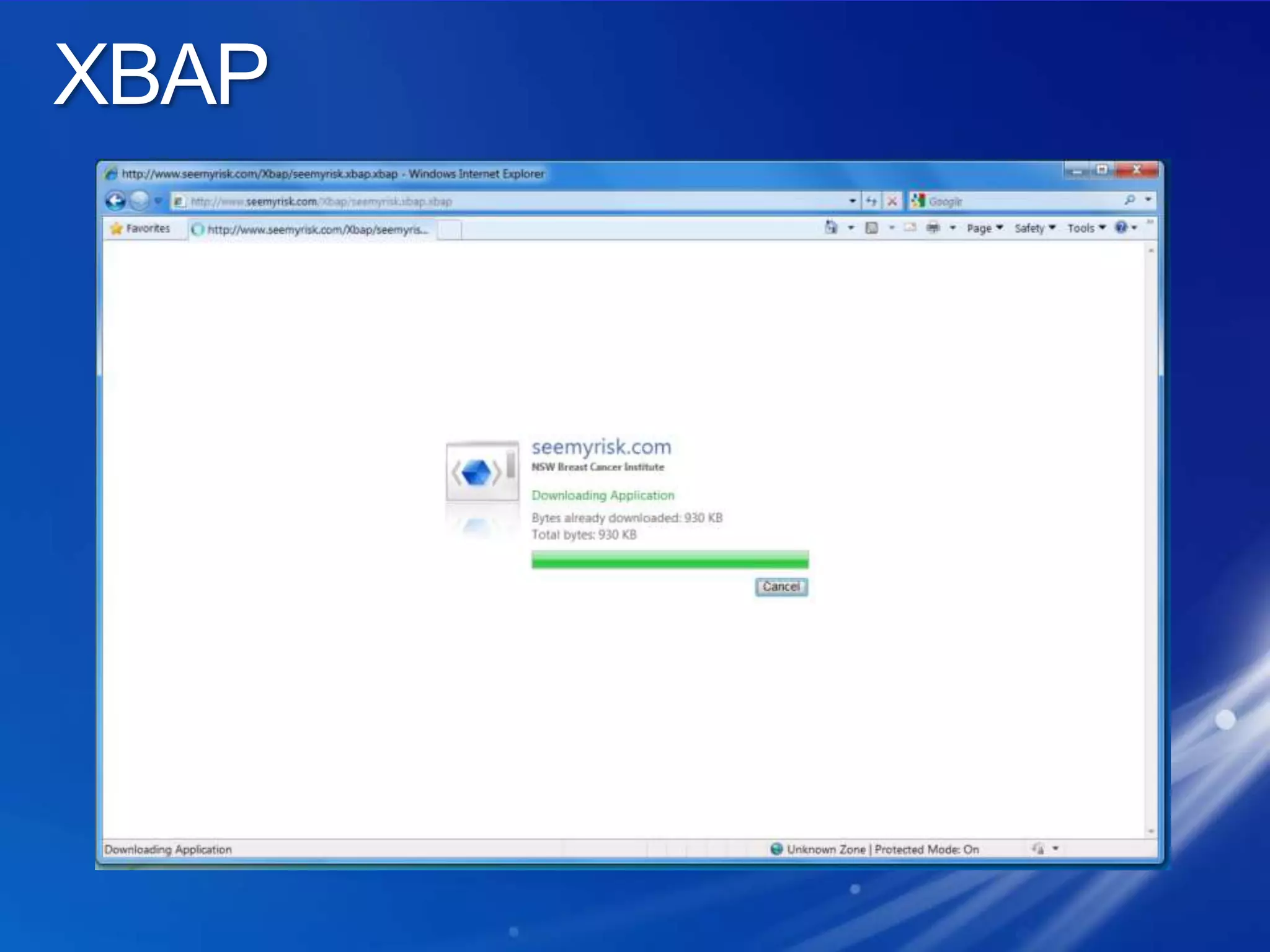Image resolution: width=1270 pixels, height=952 pixels.
Task: Click the Print toolbar icon
Action: tap(933, 228)
